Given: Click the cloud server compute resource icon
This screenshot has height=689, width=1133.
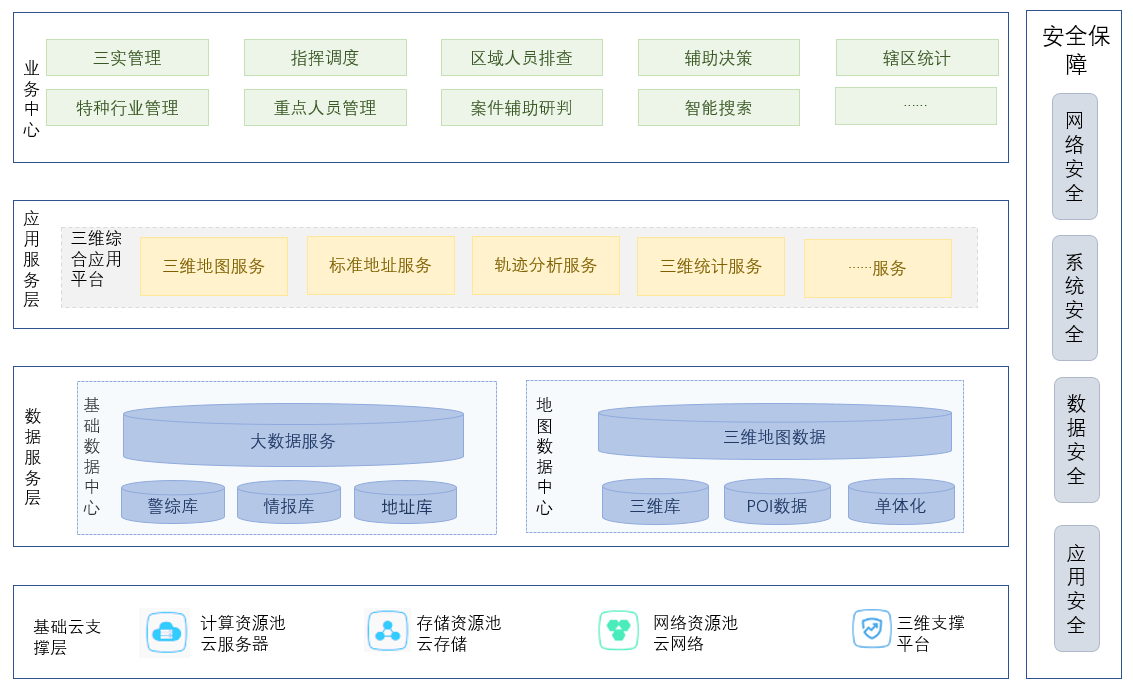Looking at the screenshot, I should (165, 632).
